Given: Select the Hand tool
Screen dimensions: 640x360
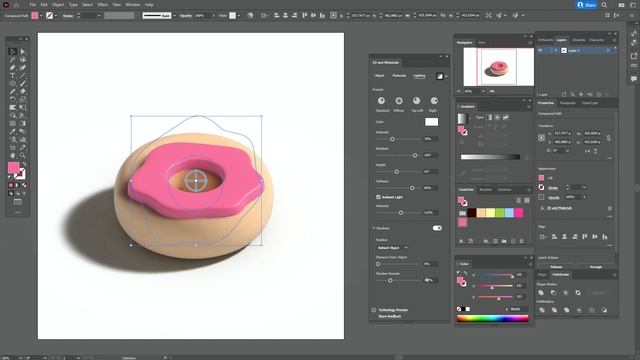Looking at the screenshot, I should click(x=12, y=156).
